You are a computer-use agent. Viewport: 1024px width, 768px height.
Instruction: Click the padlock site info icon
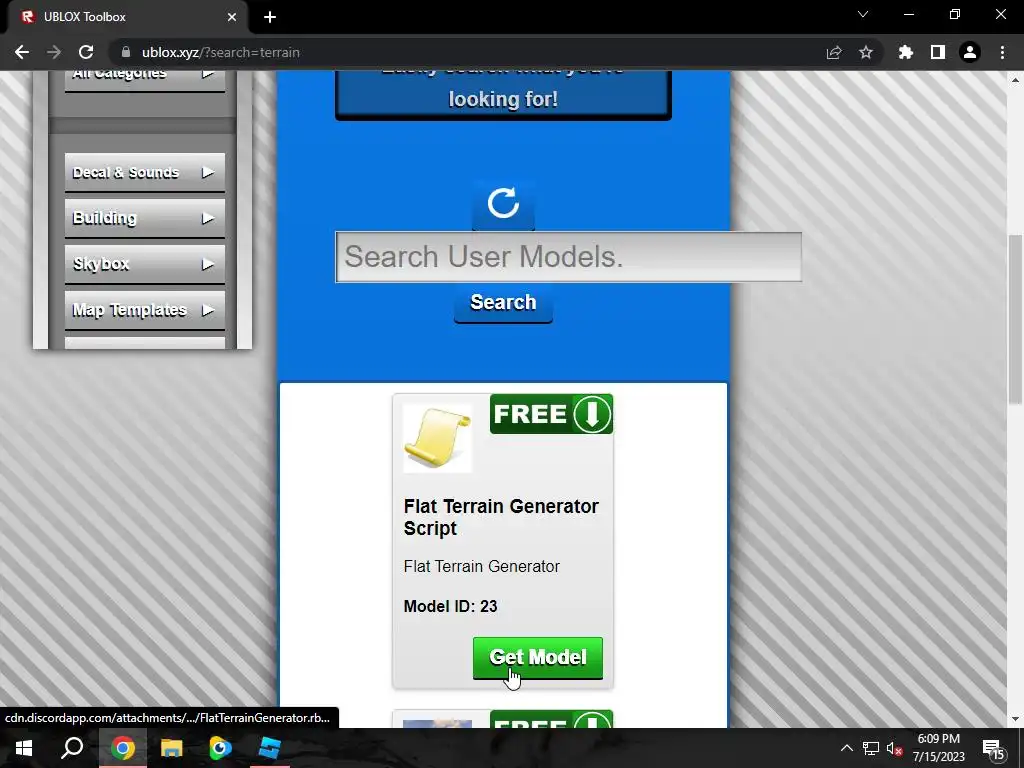(126, 52)
